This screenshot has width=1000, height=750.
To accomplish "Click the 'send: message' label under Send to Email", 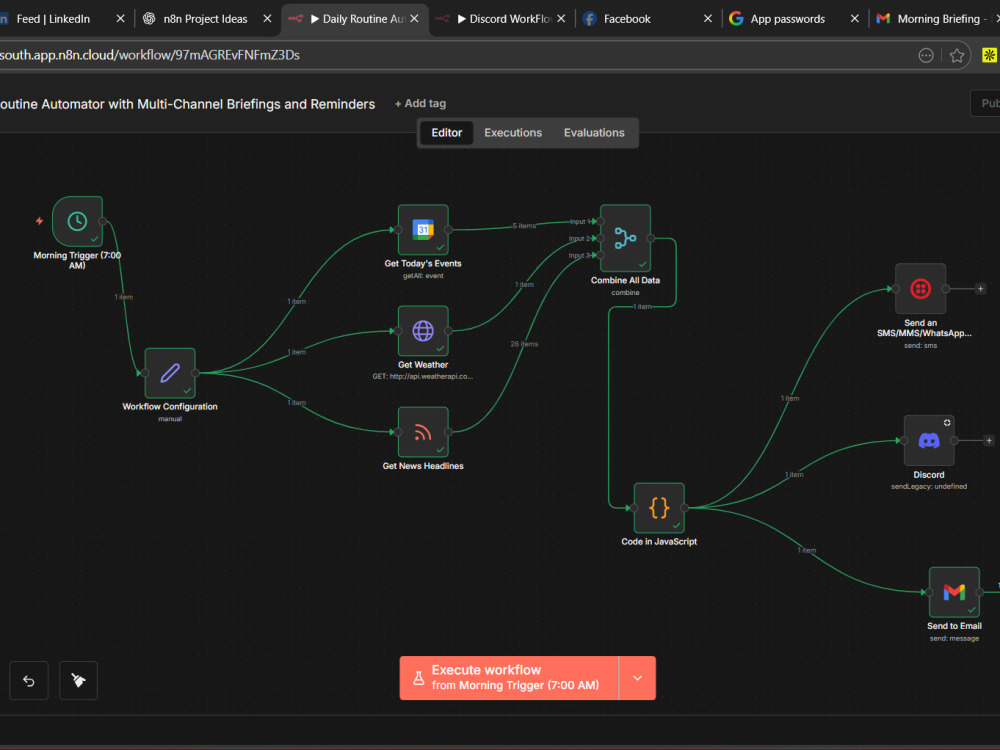I will coord(954,638).
